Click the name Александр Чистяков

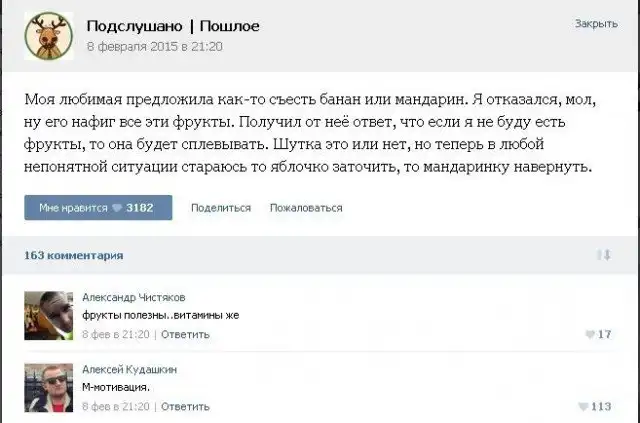pyautogui.click(x=132, y=297)
